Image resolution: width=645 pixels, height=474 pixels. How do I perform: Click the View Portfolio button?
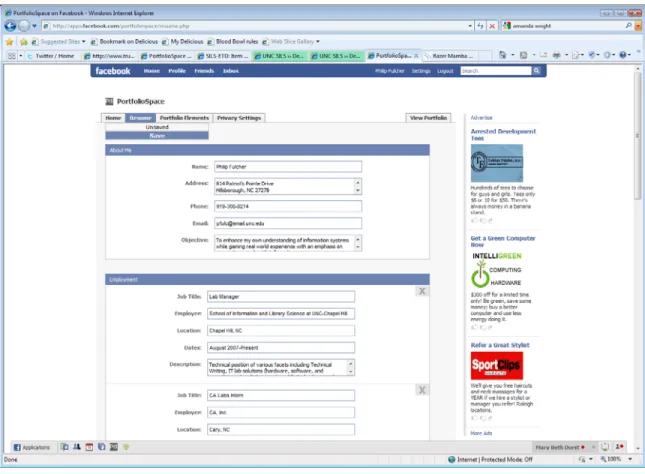click(428, 118)
